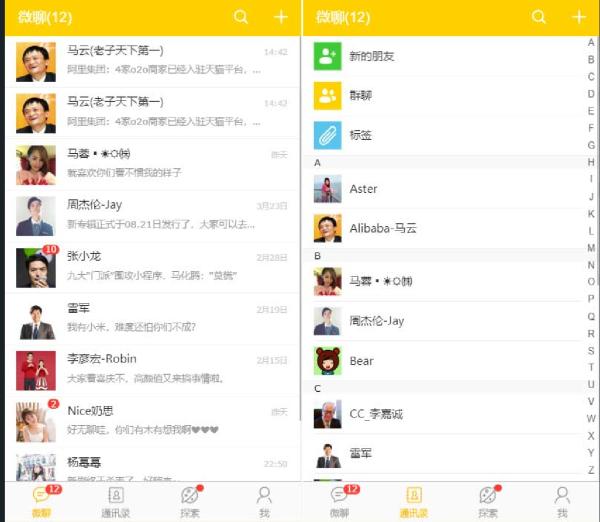
Task: Select 微聊 tab in right bottom bar
Action: pyautogui.click(x=339, y=501)
